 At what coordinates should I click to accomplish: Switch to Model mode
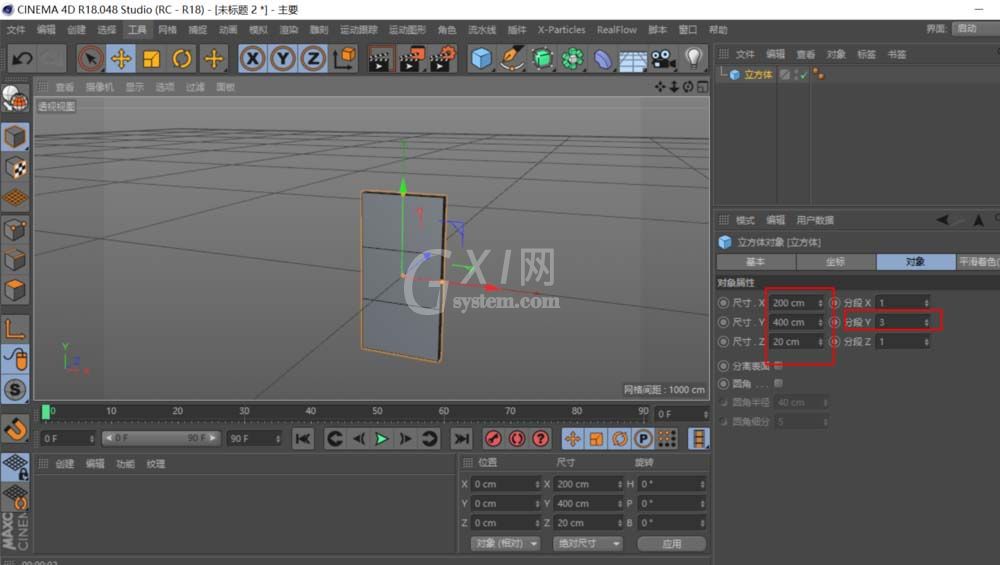click(15, 136)
